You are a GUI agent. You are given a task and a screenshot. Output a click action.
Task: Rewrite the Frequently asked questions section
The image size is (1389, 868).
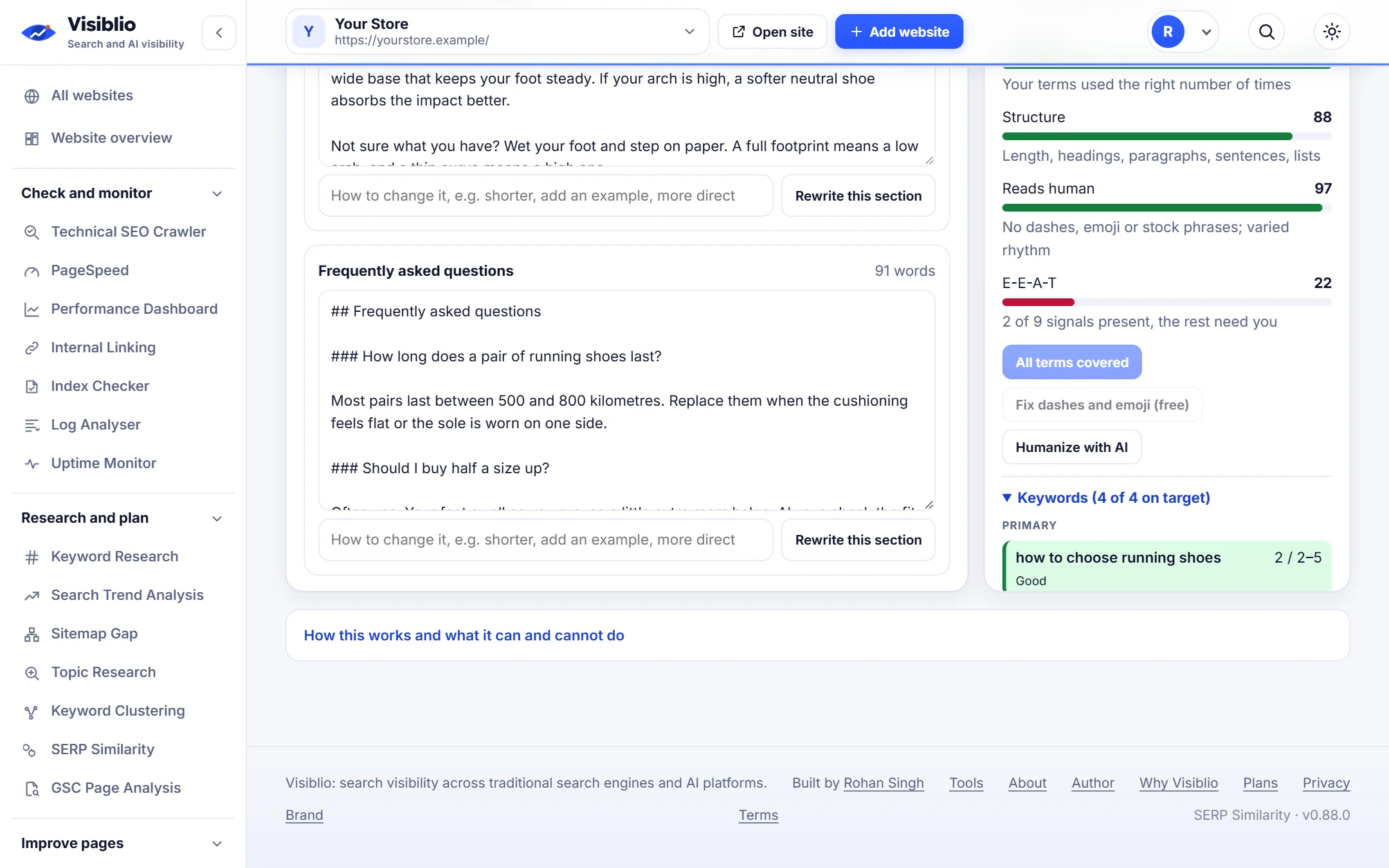858,540
